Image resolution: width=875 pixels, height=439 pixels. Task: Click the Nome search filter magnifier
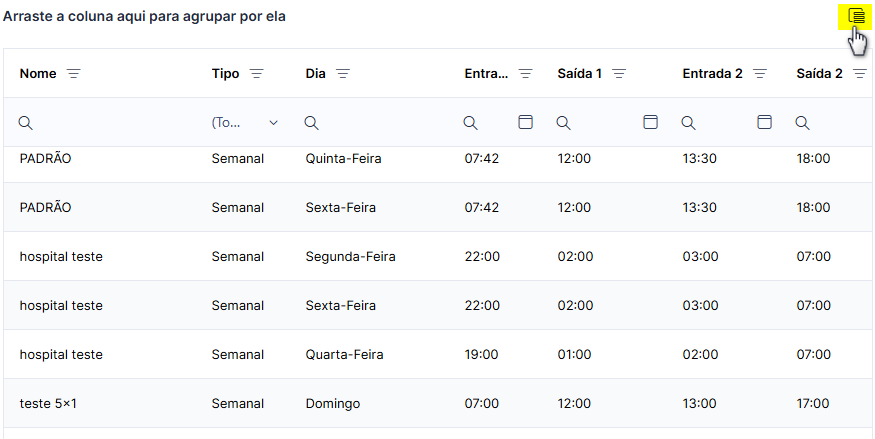[26, 123]
